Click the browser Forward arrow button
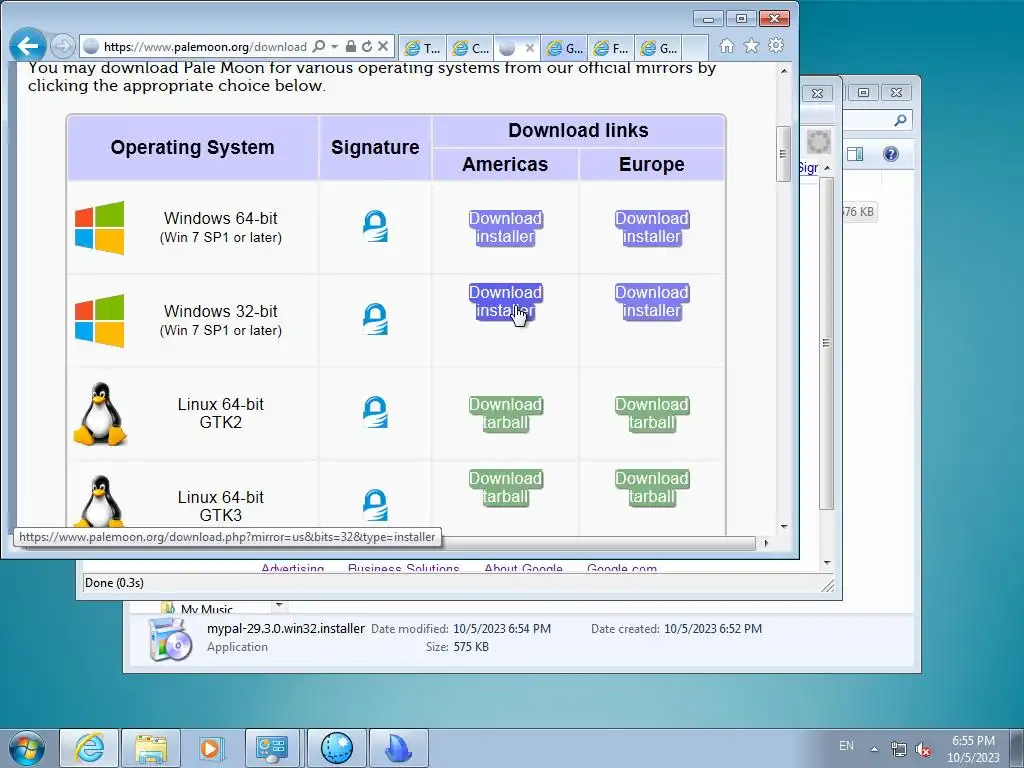Image resolution: width=1024 pixels, height=768 pixels. point(63,46)
